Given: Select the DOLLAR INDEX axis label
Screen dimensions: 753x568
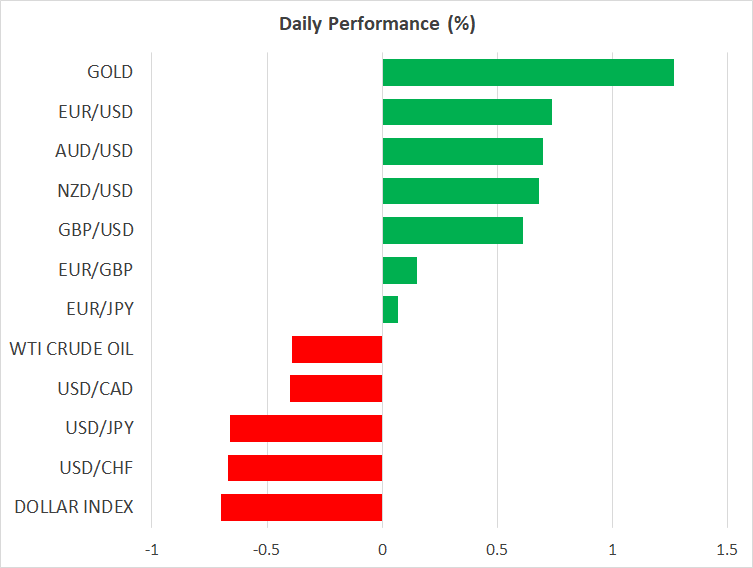Looking at the screenshot, I should (74, 507).
